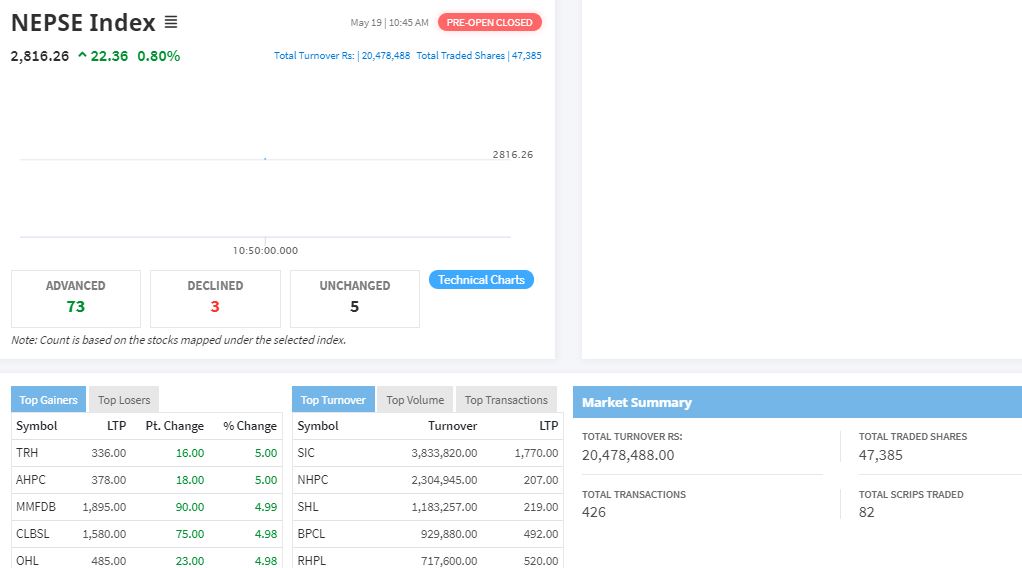Viewport: 1022px width, 568px height.
Task: Click NHPC LTP value 207.00
Action: pyautogui.click(x=541, y=479)
